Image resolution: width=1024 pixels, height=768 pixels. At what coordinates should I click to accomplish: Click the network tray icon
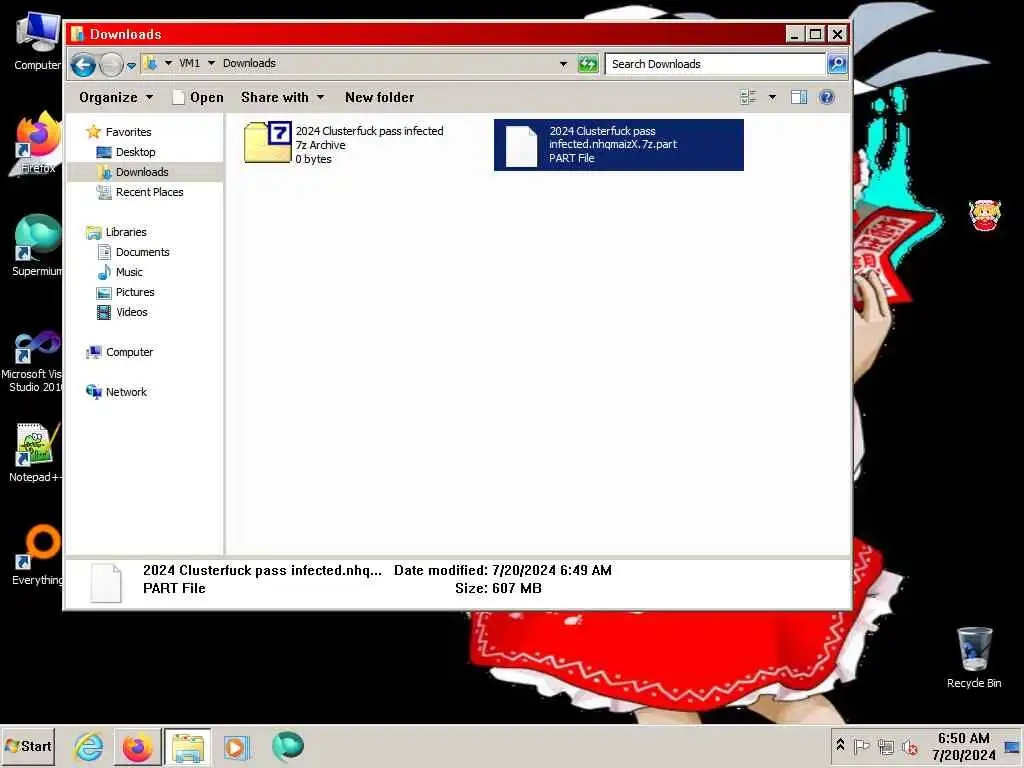click(886, 746)
